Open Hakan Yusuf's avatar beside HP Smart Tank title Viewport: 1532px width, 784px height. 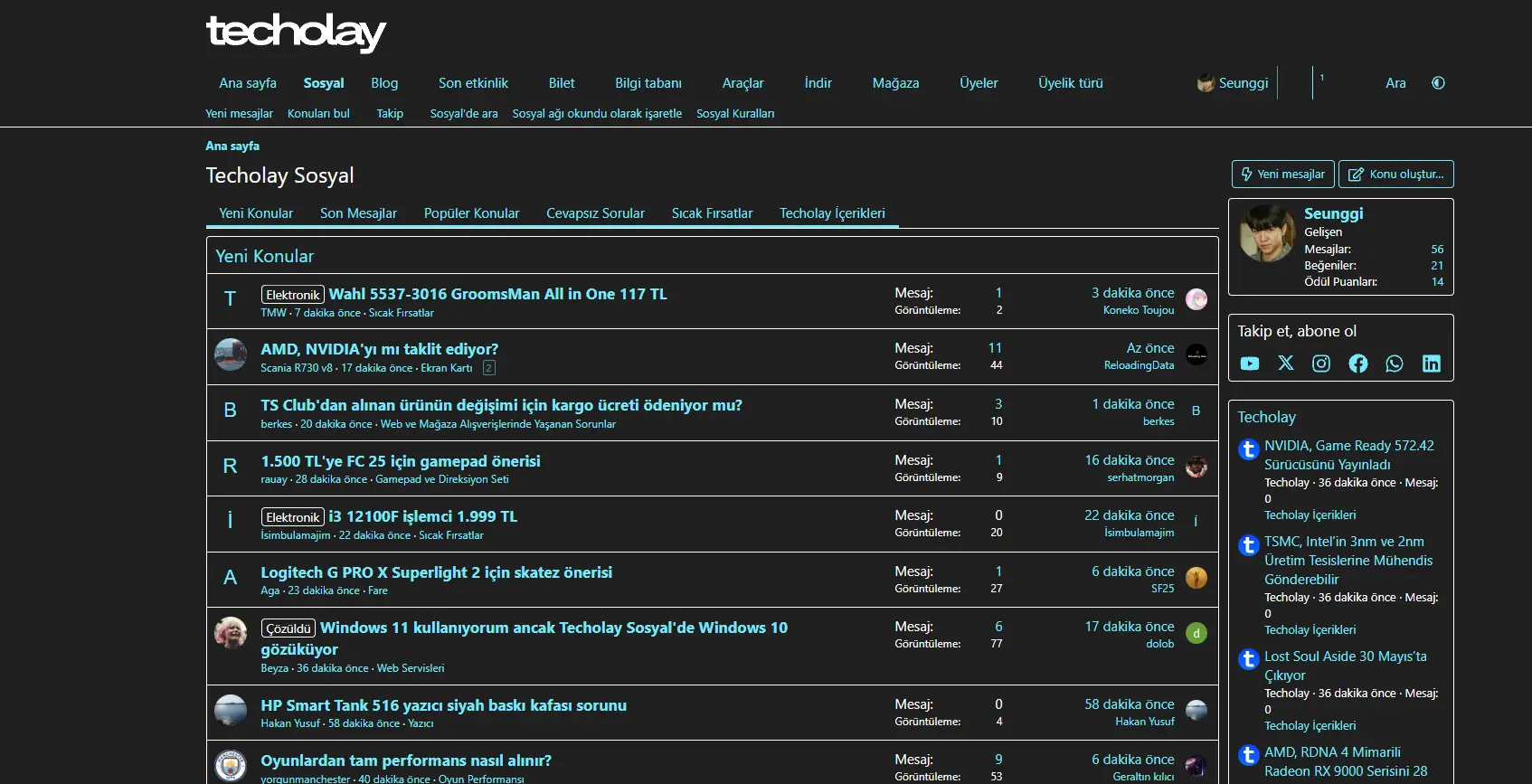click(231, 711)
